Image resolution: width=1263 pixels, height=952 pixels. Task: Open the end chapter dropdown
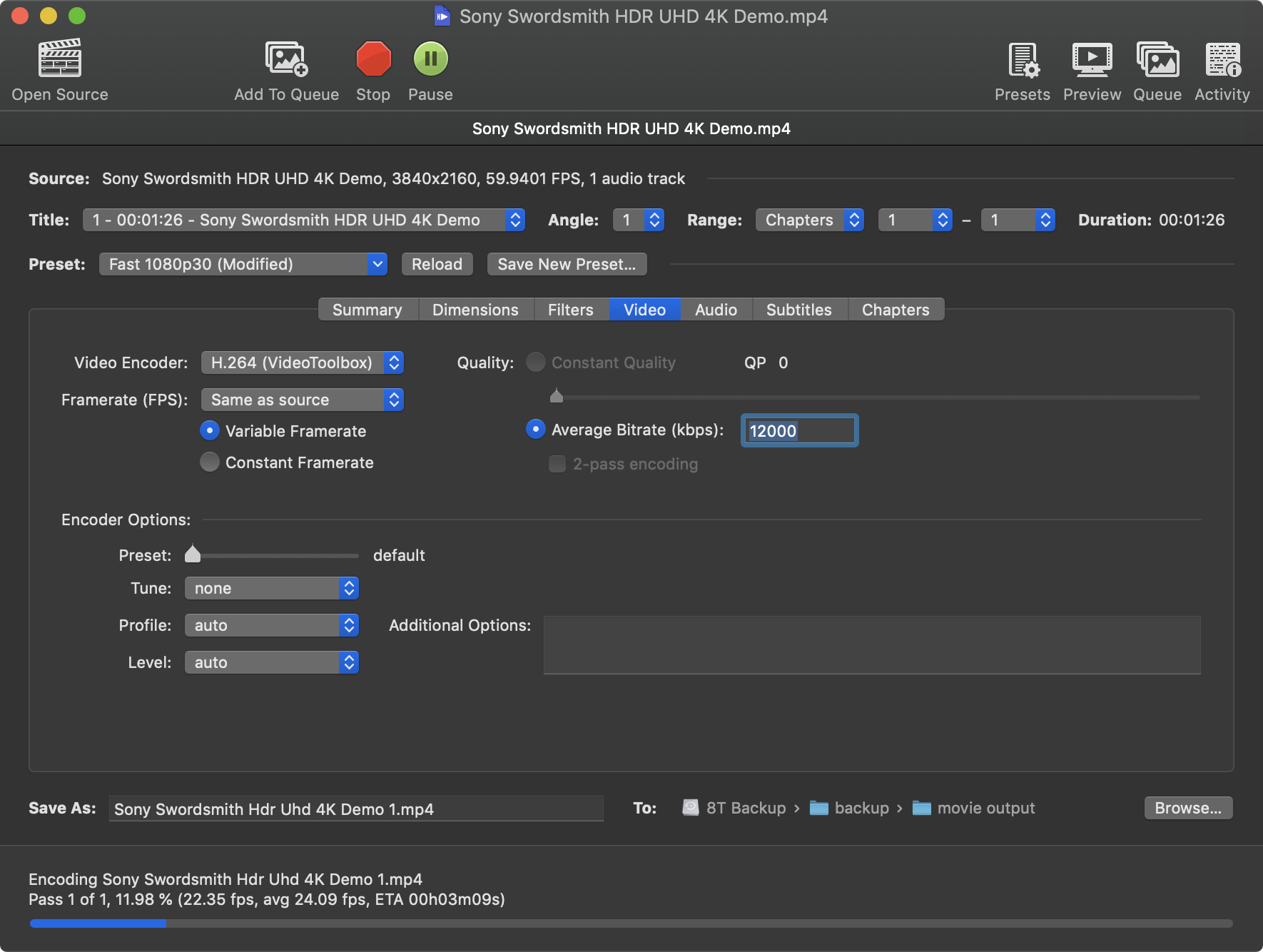tap(1018, 220)
